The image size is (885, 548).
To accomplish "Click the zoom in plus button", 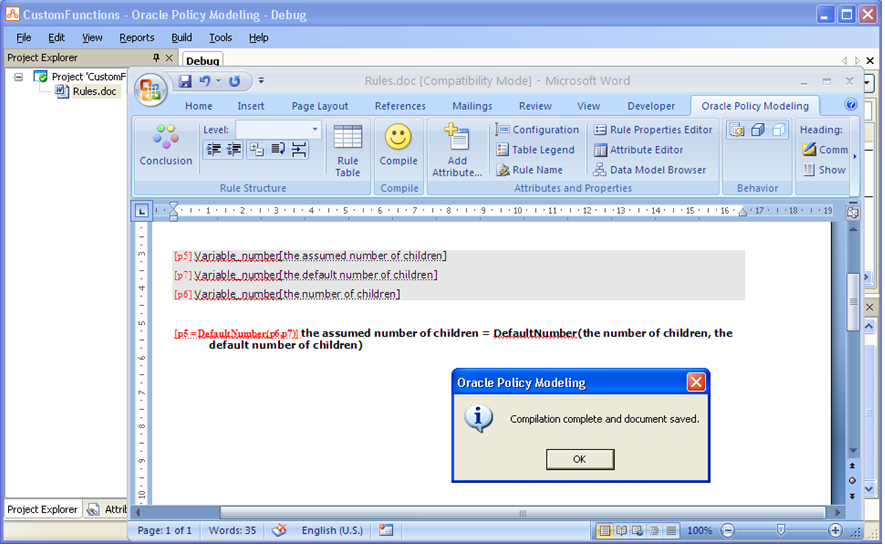I will 835,531.
